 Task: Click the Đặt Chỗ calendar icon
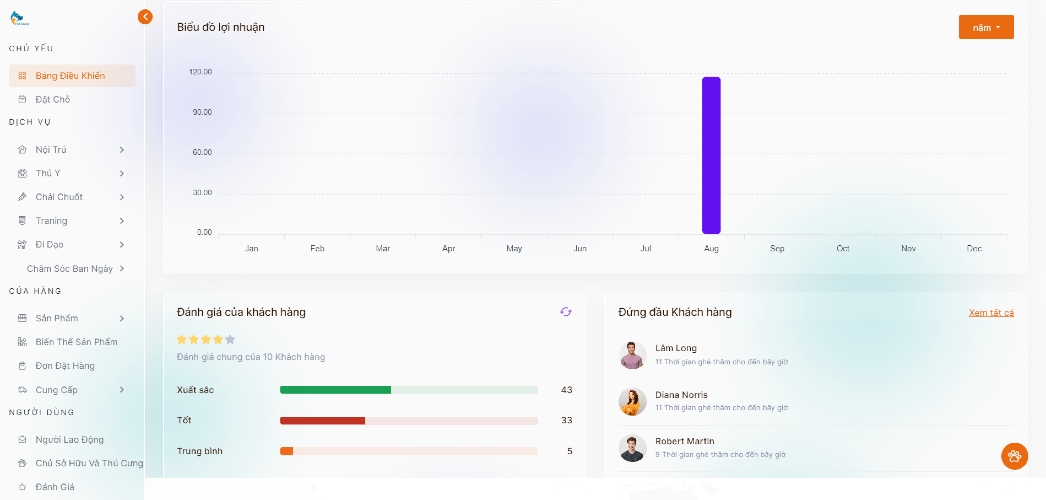click(23, 100)
